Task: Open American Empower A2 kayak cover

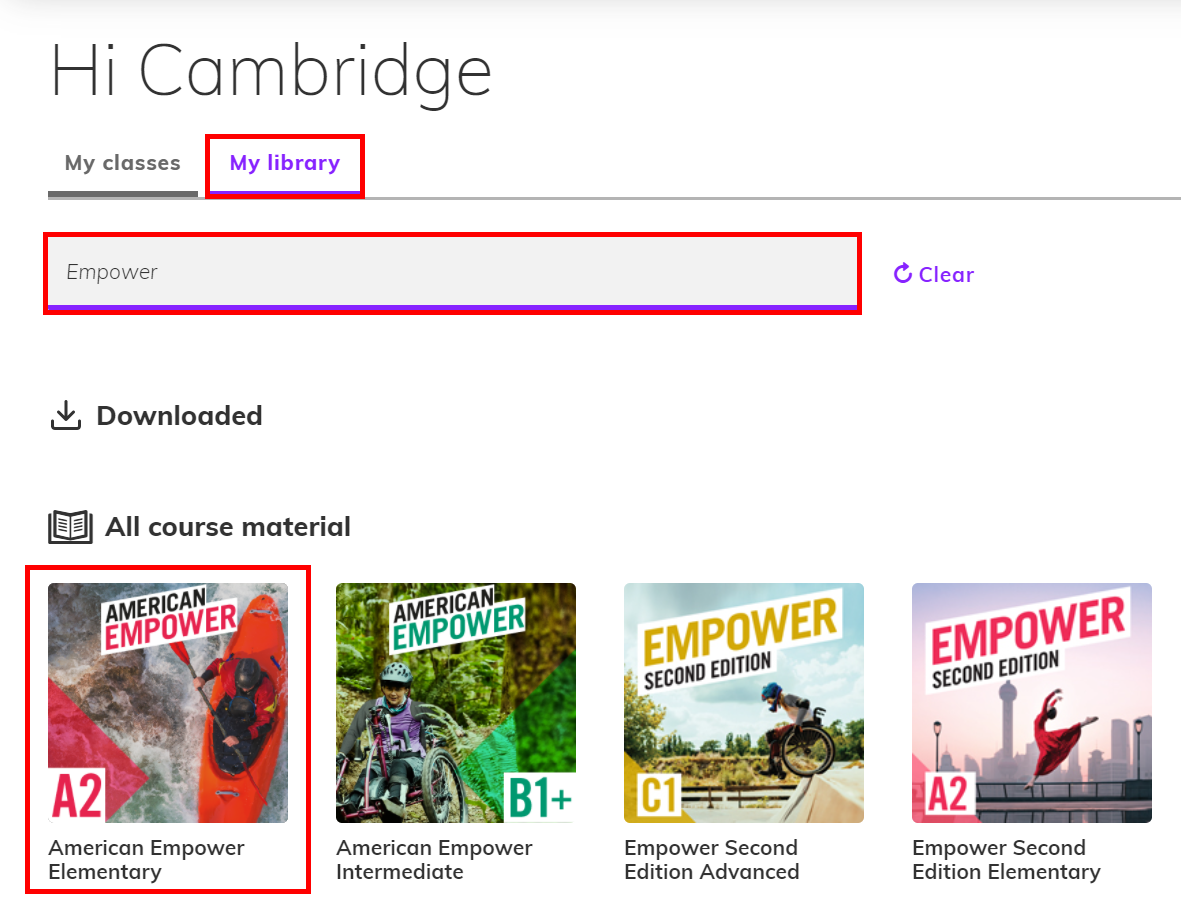Action: pos(168,703)
